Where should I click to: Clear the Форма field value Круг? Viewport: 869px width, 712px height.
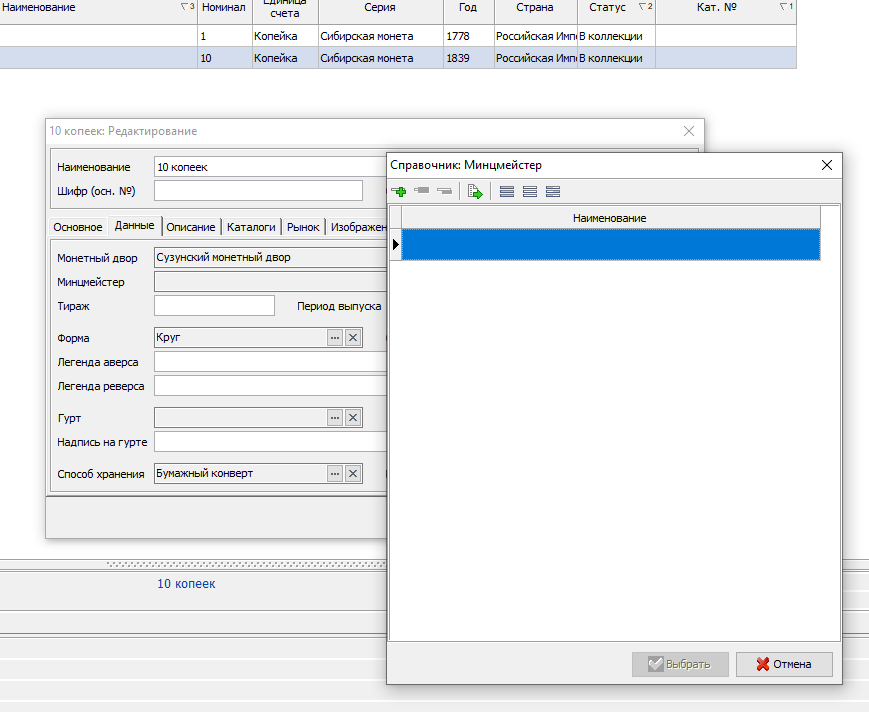tap(353, 337)
